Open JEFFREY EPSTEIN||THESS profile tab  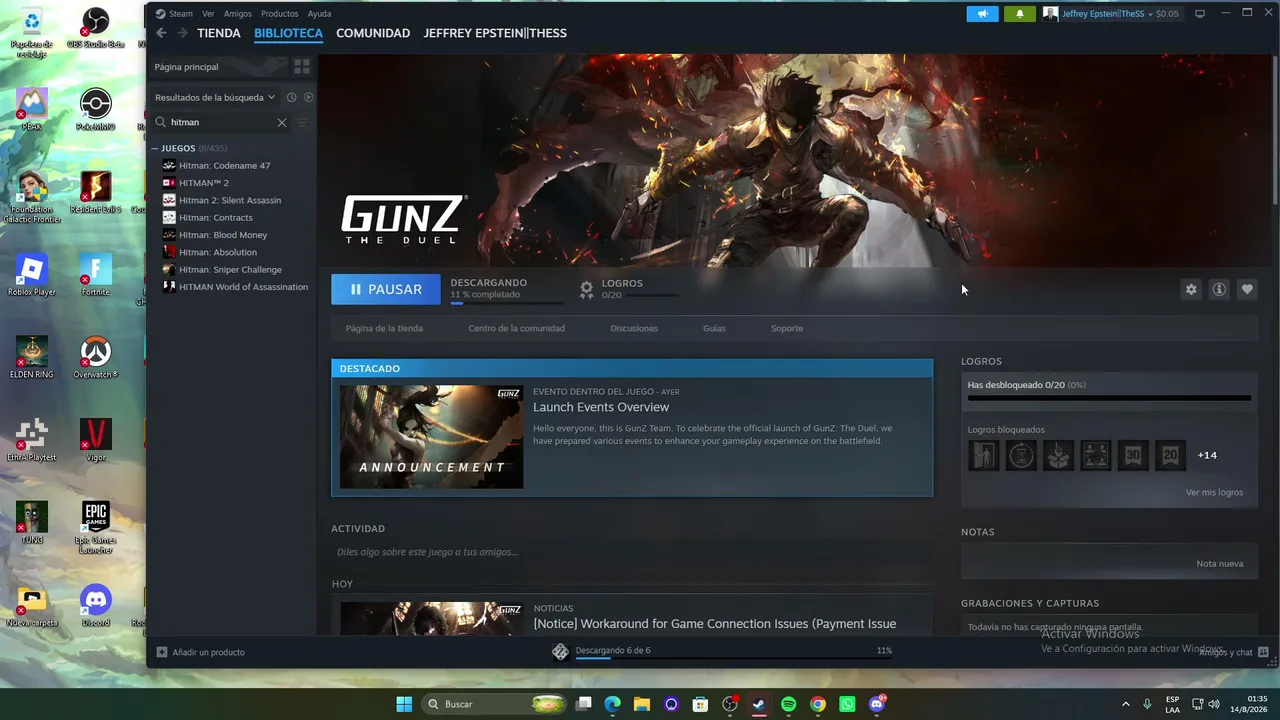click(495, 33)
